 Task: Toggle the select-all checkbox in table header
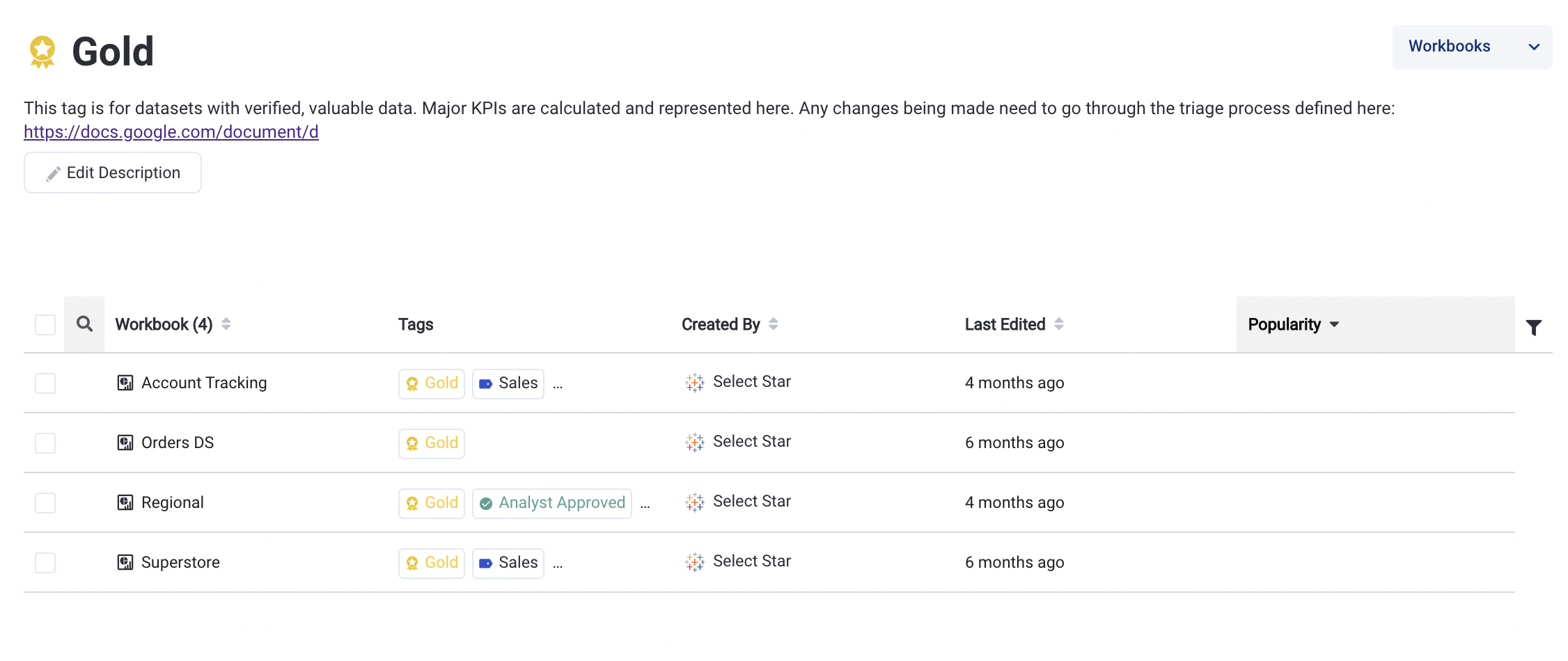point(45,325)
